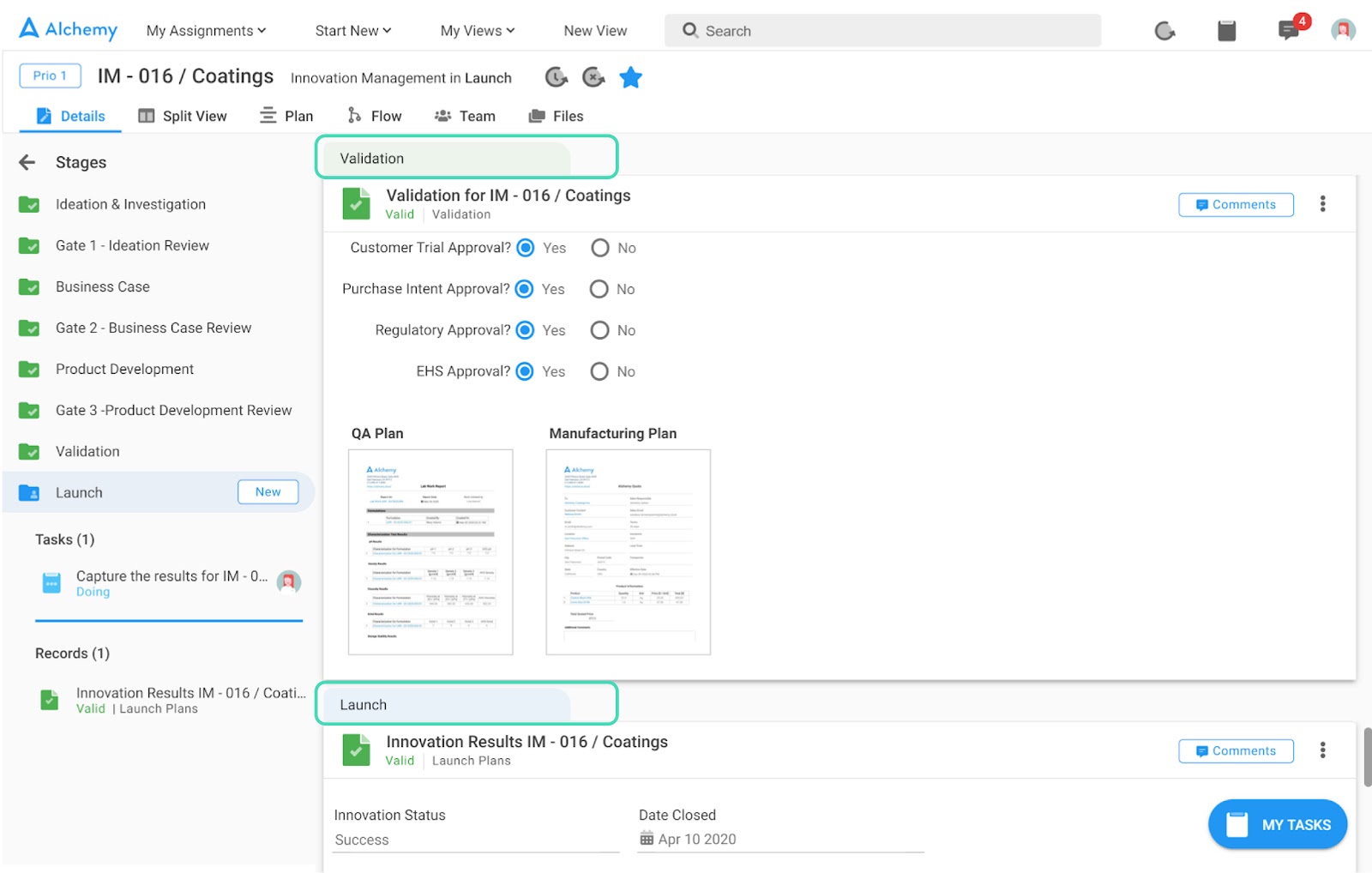Click Gate 2 - Business Case Review folder icon
This screenshot has width=1372, height=873.
coord(29,328)
